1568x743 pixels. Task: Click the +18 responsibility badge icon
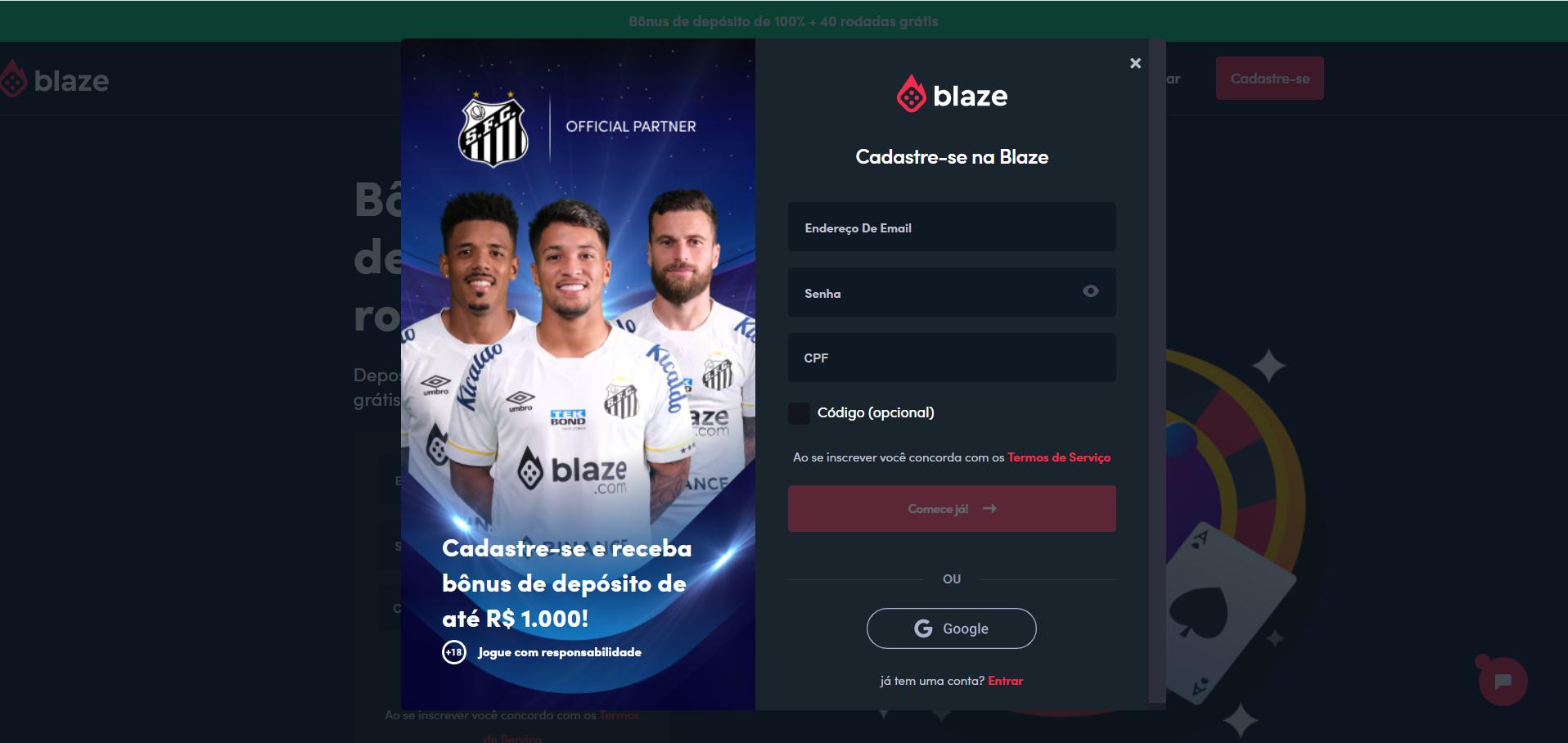454,652
